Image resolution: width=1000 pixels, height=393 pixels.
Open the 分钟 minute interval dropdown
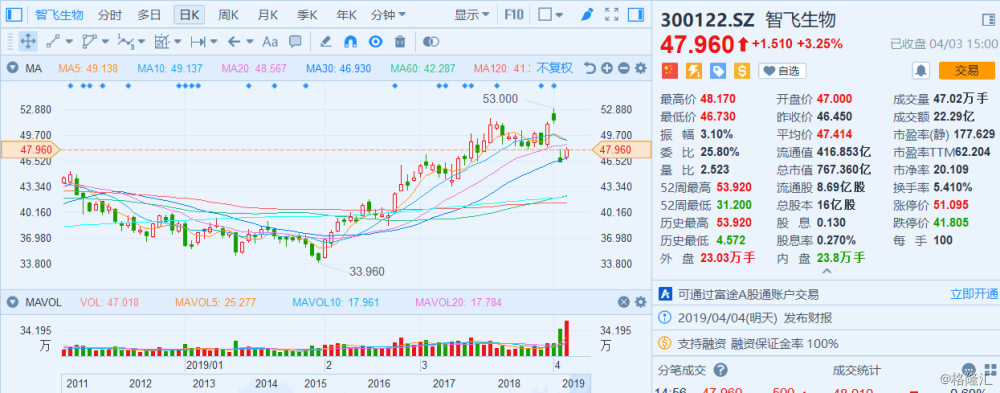coord(388,14)
